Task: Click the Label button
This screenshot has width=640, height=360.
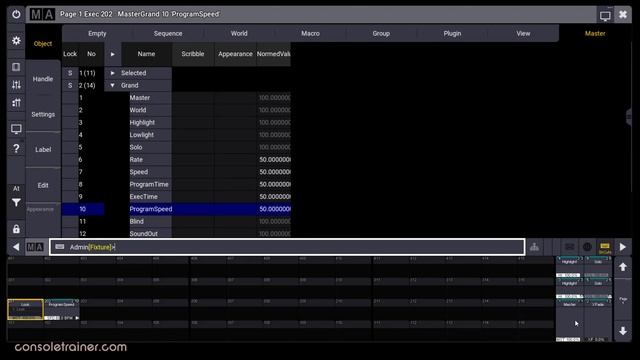Action: (43, 149)
